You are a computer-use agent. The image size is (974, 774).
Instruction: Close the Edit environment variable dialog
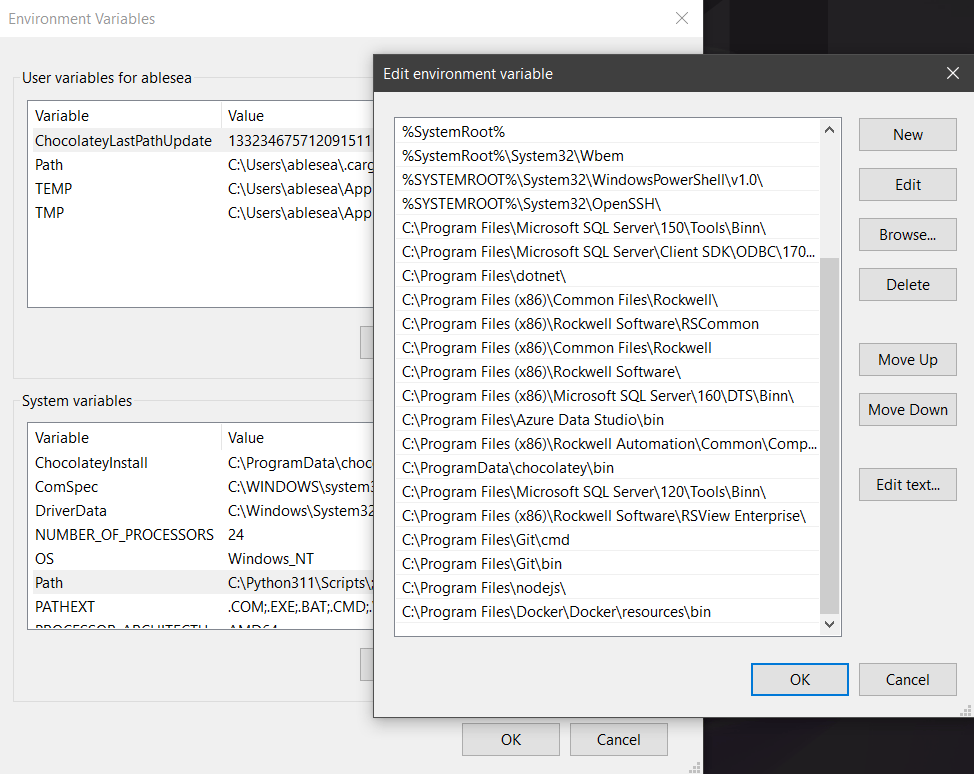[x=953, y=73]
